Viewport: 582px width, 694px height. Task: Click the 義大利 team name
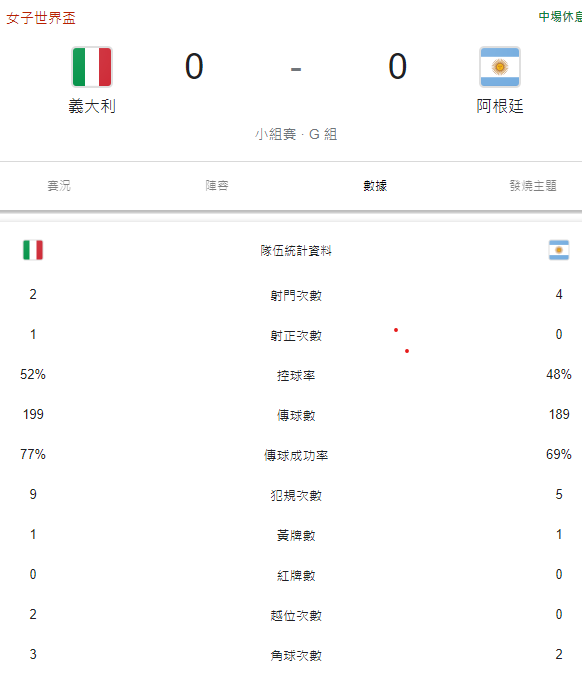tap(92, 106)
